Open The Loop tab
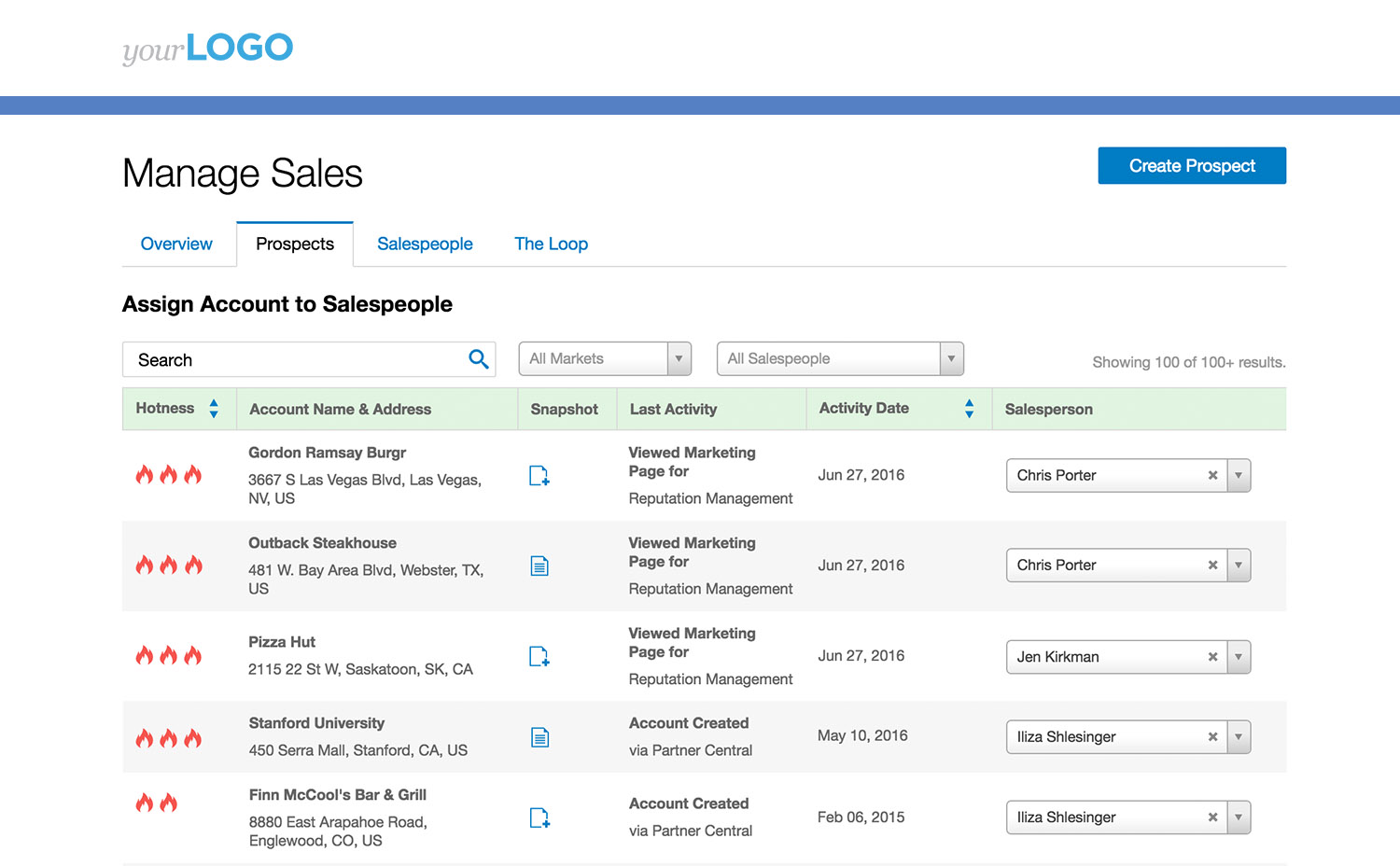This screenshot has width=1400, height=866. [x=551, y=244]
